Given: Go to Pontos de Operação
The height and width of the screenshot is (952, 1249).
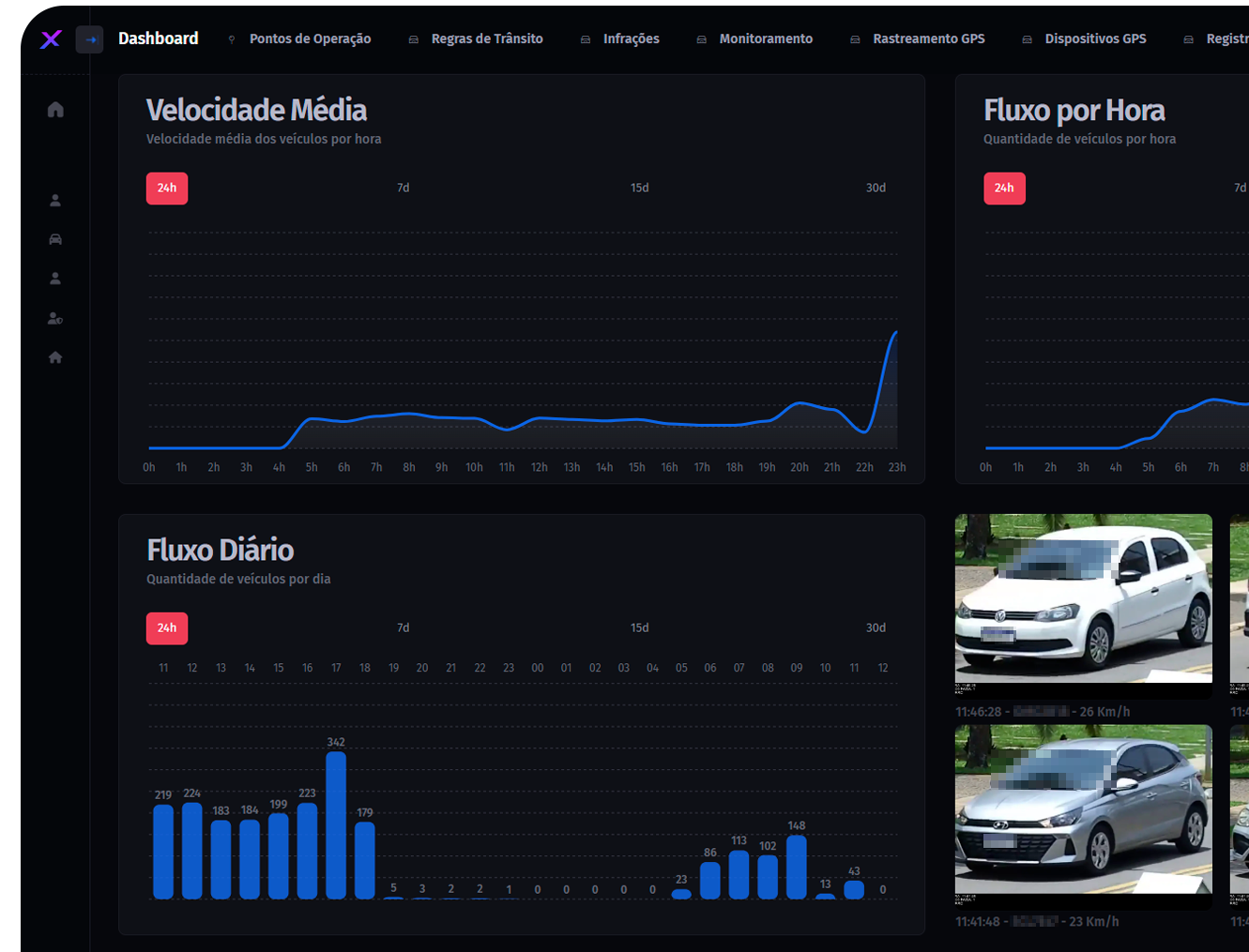Looking at the screenshot, I should point(310,39).
